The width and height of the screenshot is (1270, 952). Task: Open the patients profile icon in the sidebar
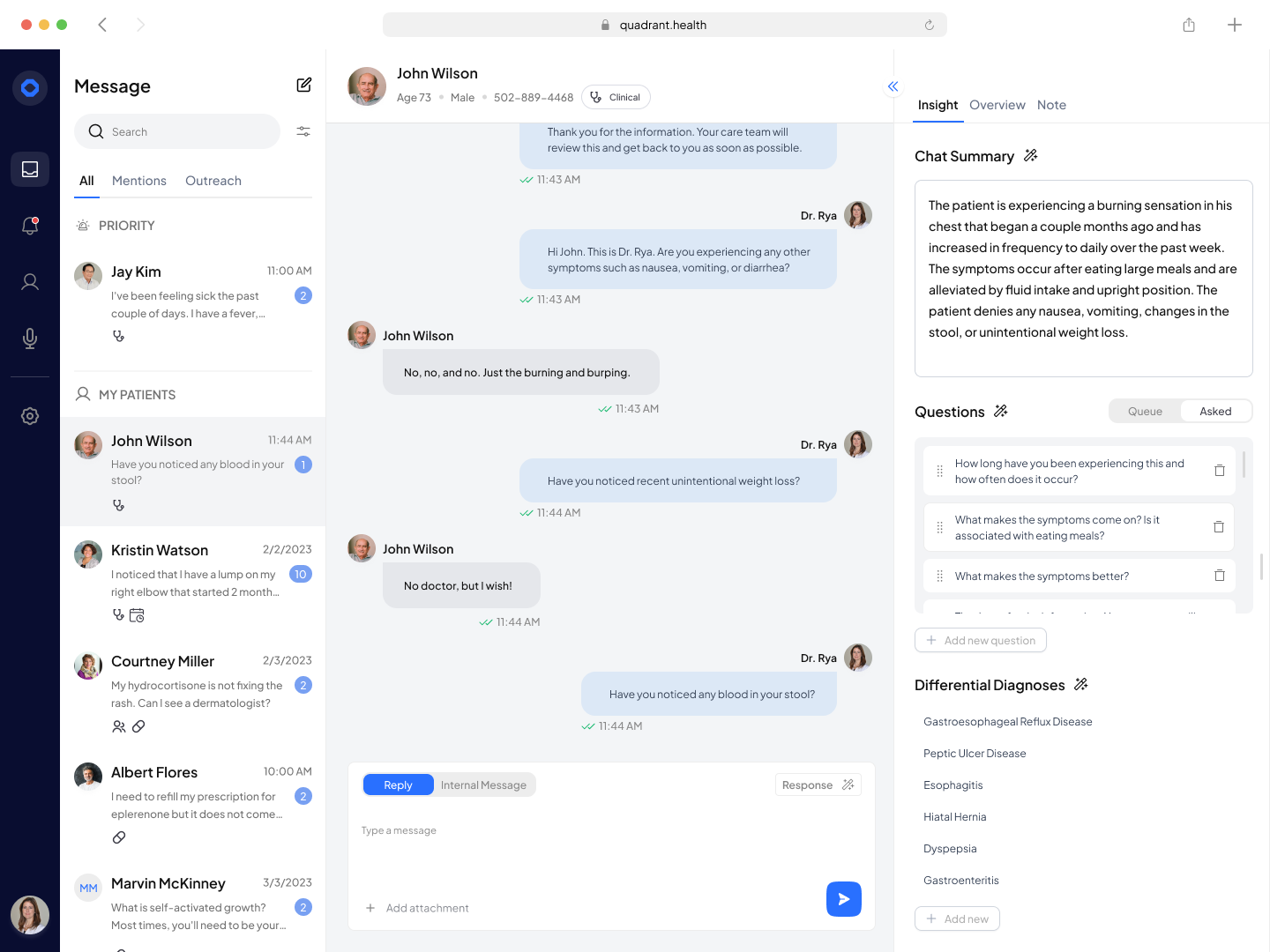30,282
